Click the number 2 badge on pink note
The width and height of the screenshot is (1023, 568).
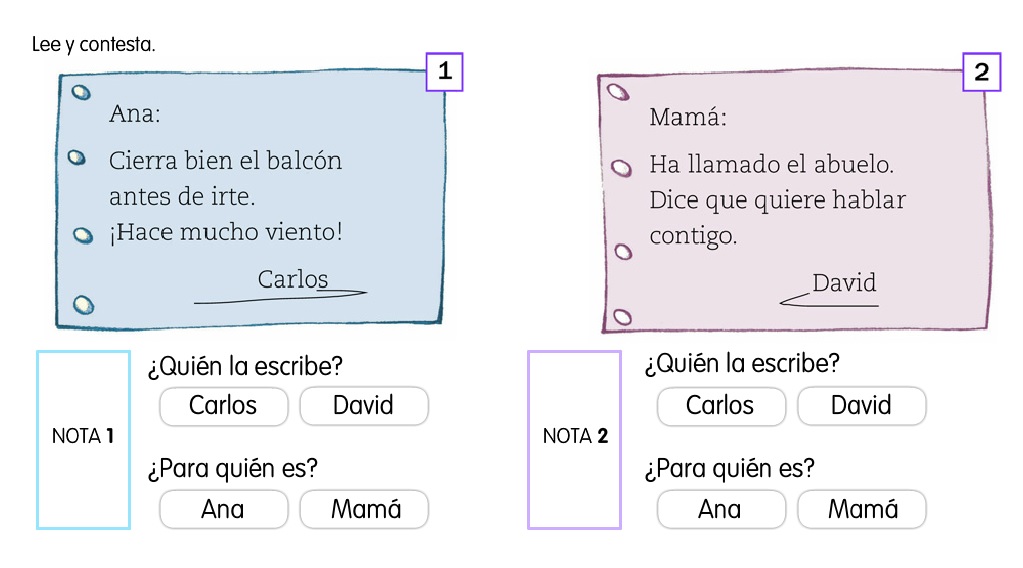pyautogui.click(x=981, y=72)
